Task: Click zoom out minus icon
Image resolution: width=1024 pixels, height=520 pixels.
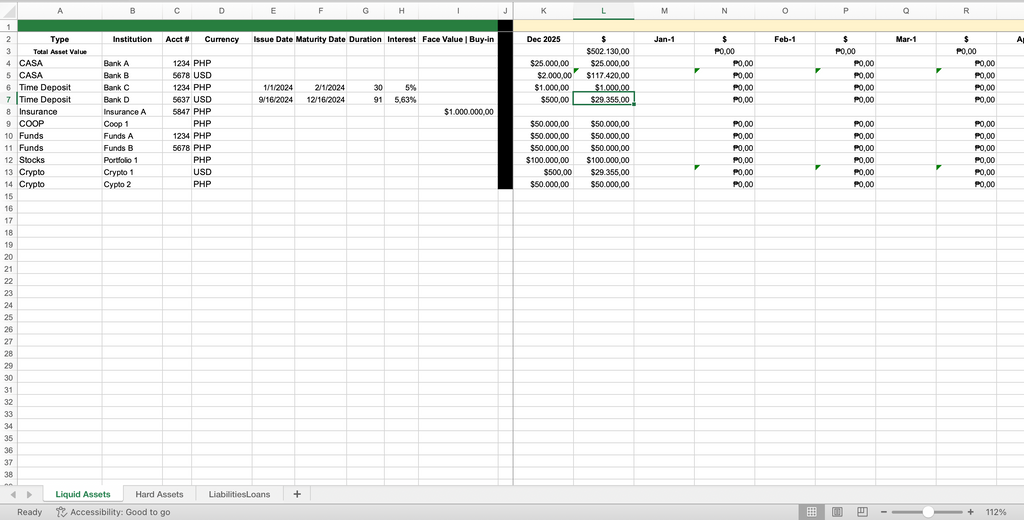Action: [884, 512]
